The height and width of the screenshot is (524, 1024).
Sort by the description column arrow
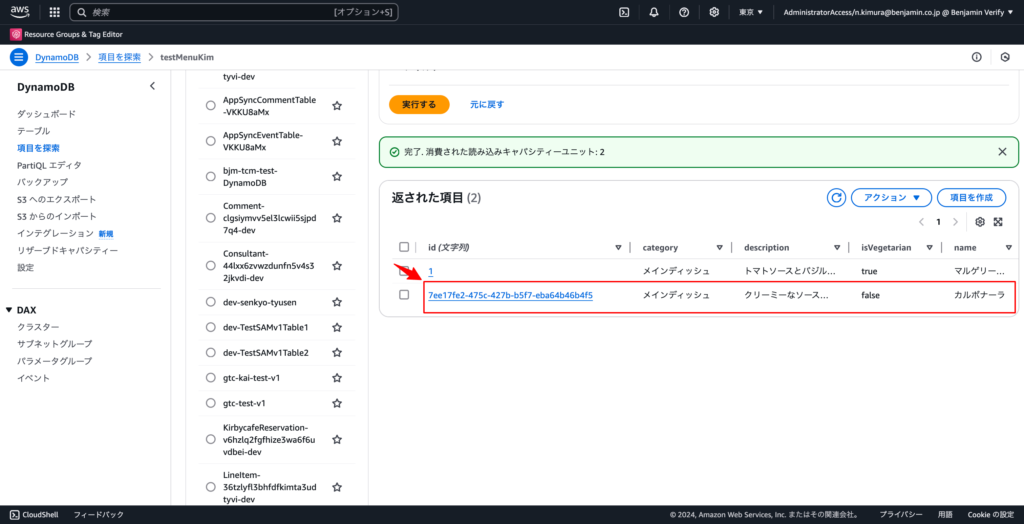(837, 248)
